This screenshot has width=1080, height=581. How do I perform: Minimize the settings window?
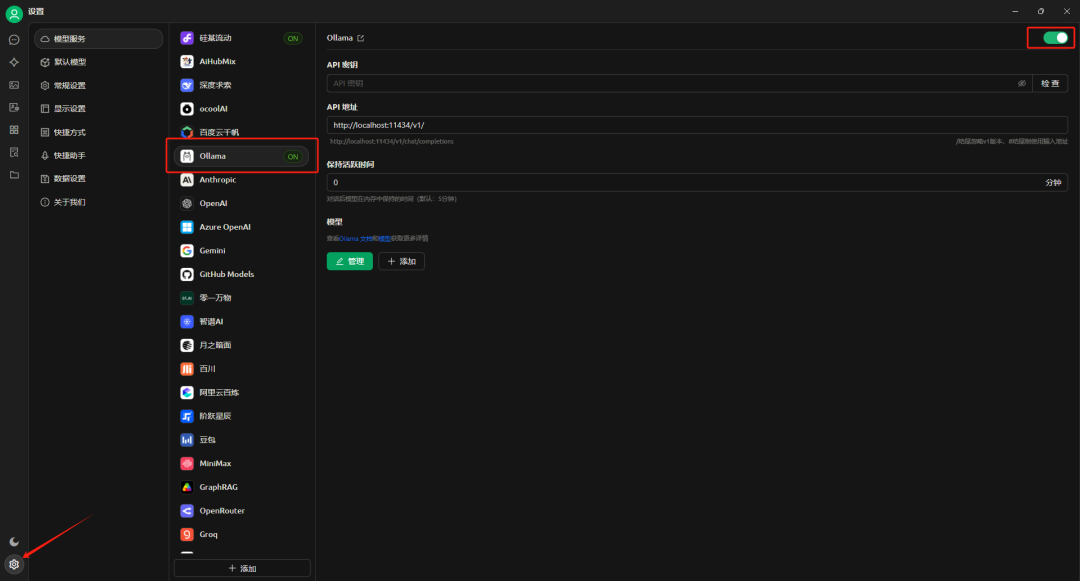[1015, 11]
